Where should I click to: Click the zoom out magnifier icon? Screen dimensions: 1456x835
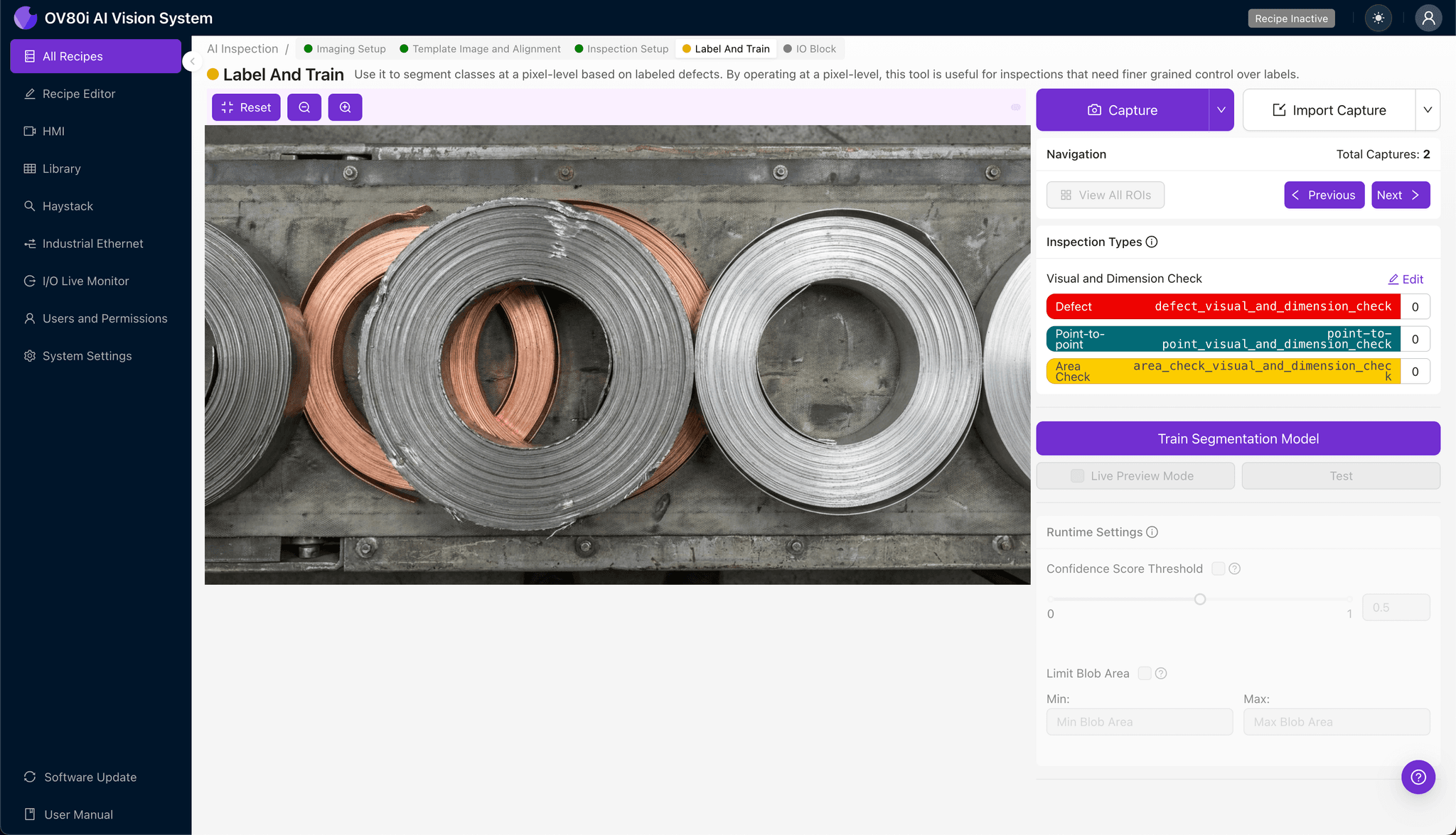pyautogui.click(x=304, y=107)
